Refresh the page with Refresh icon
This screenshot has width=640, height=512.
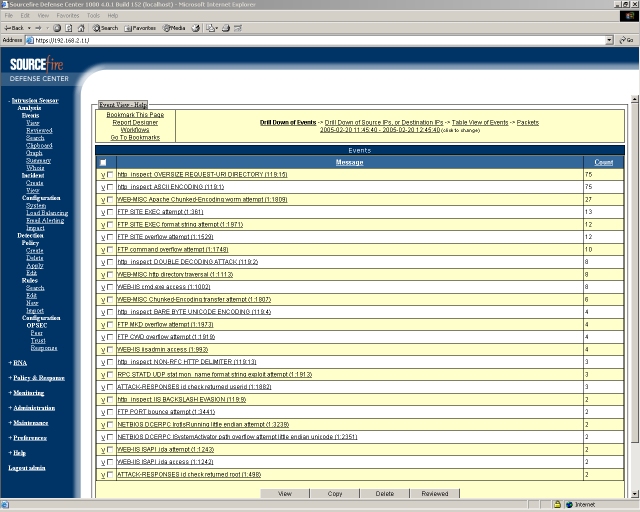[69, 28]
